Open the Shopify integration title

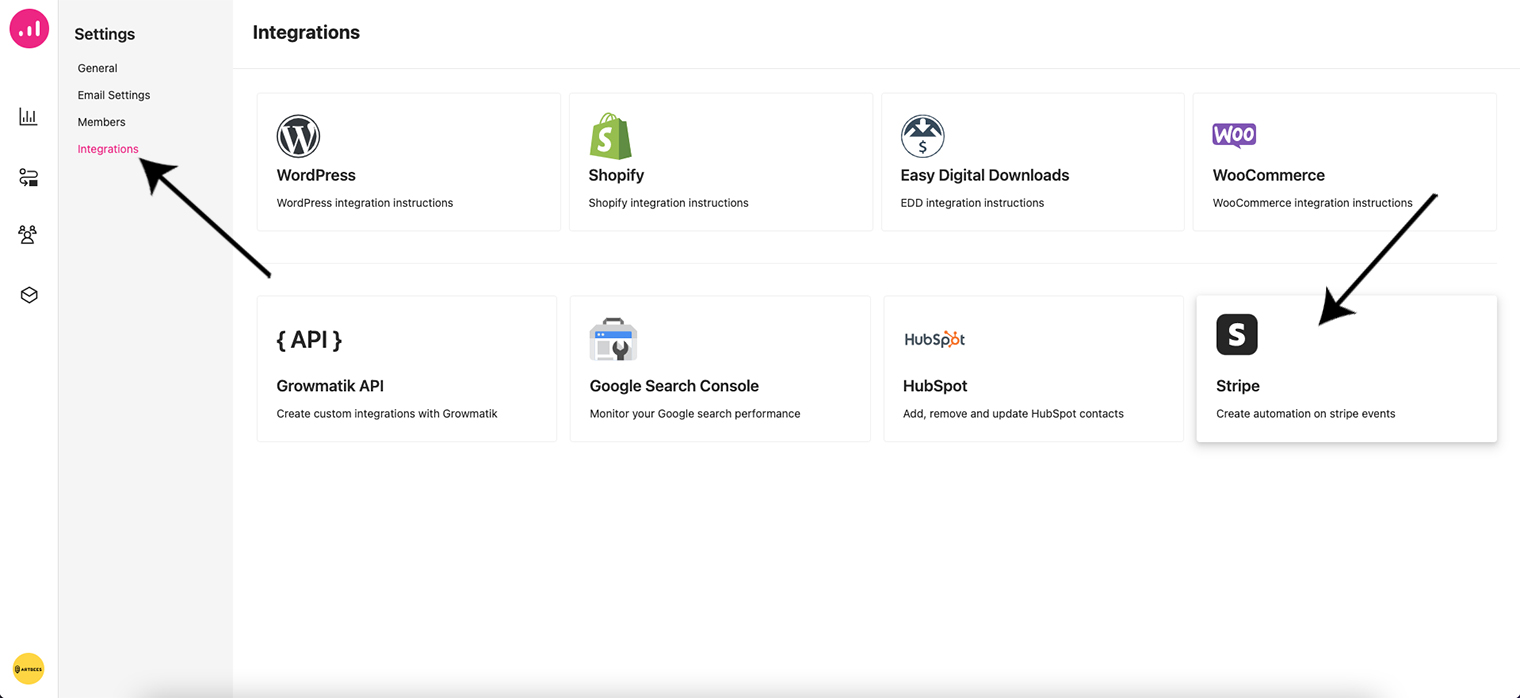(616, 175)
